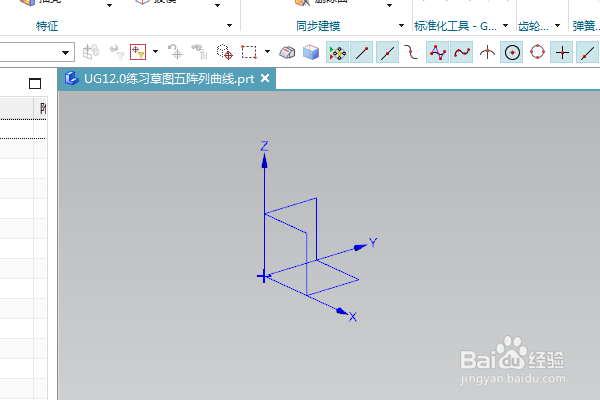Click the highlight hidden edges icon
The width and height of the screenshot is (600, 400).
point(287,52)
